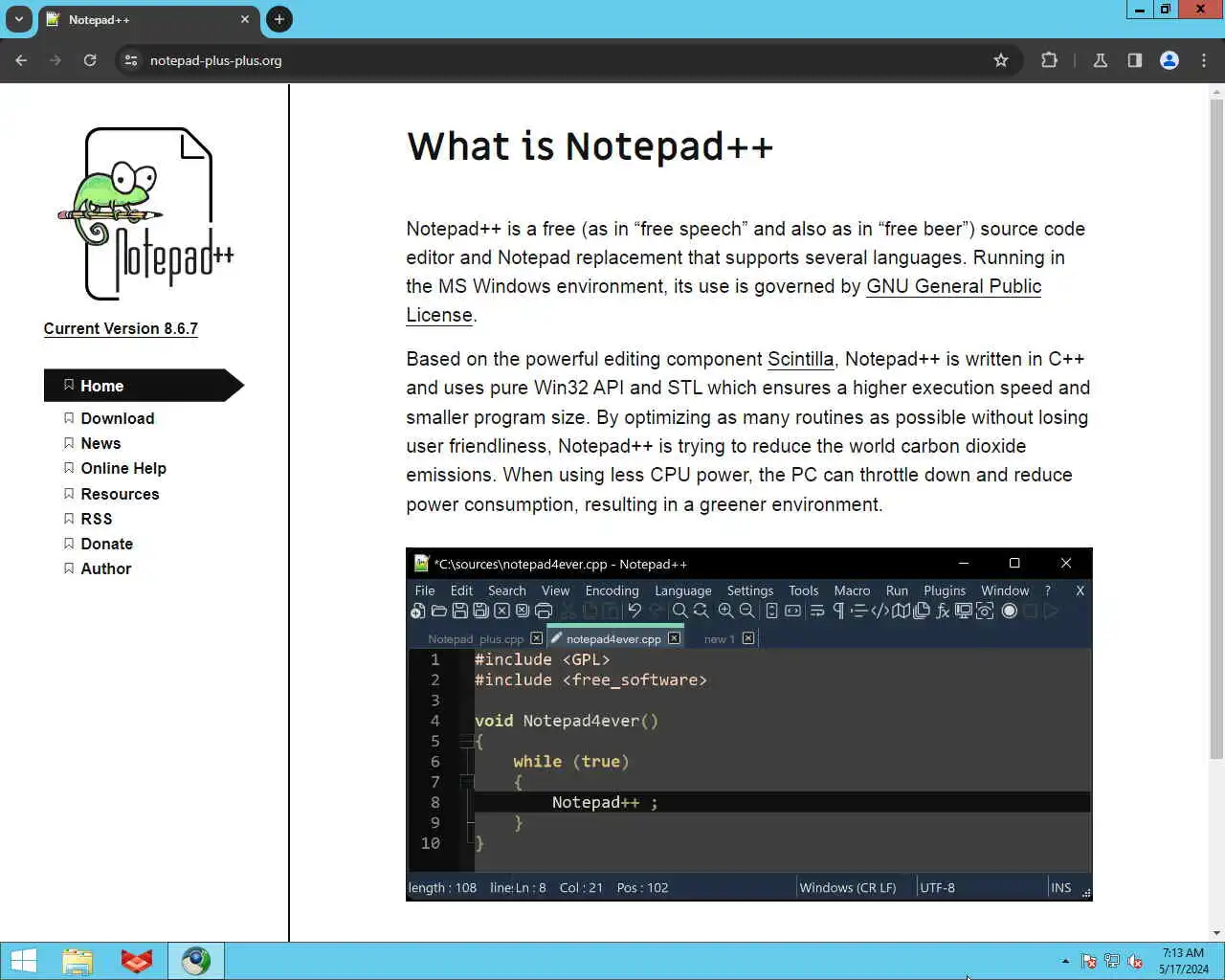This screenshot has height=980, width=1225.
Task: Open a new browser tab
Action: click(279, 19)
